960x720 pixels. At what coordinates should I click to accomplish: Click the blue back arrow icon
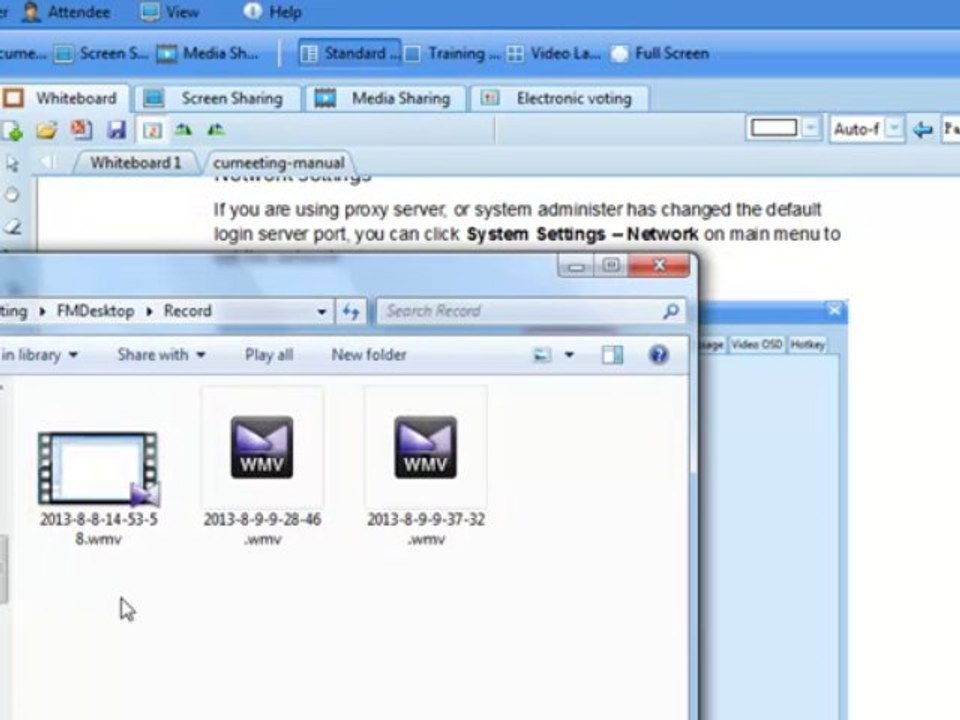[922, 129]
